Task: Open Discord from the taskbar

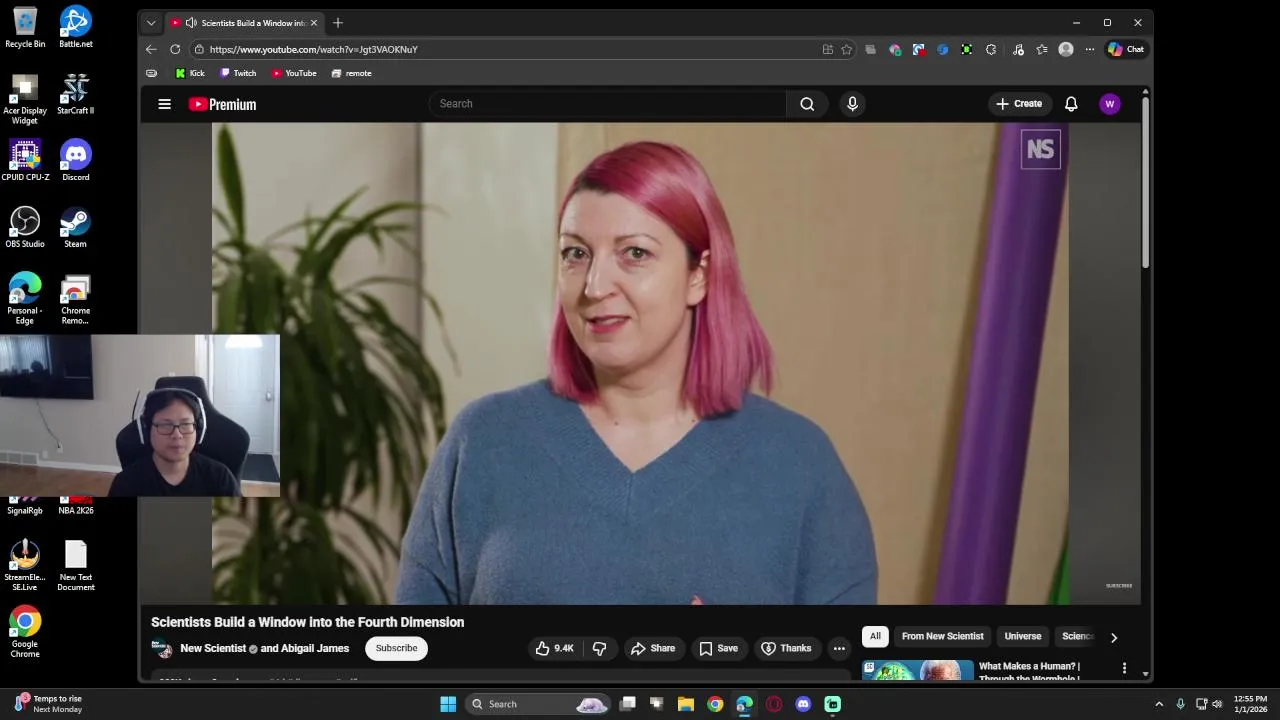Action: coord(803,704)
